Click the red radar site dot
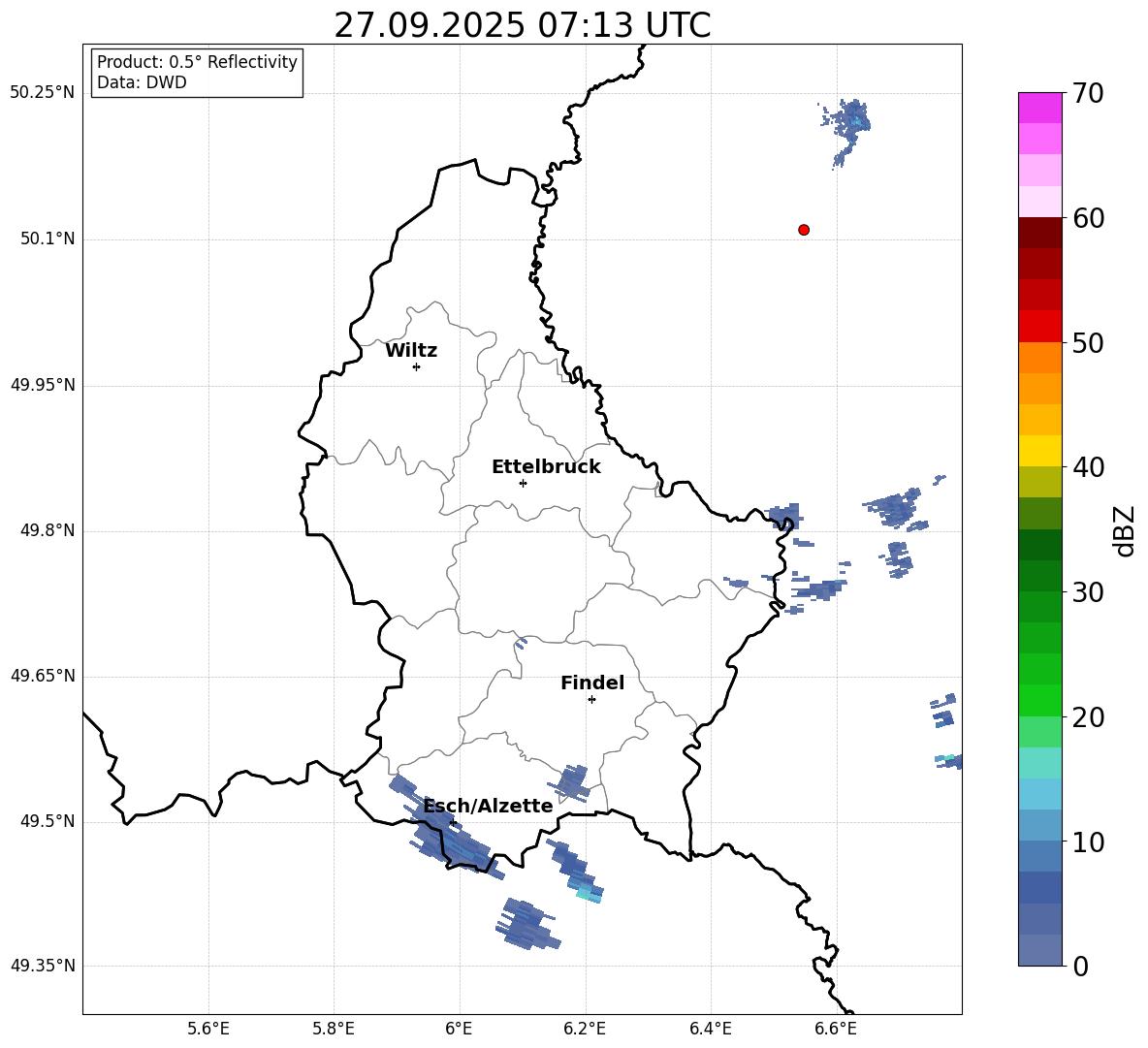1148x1048 pixels. 804,230
